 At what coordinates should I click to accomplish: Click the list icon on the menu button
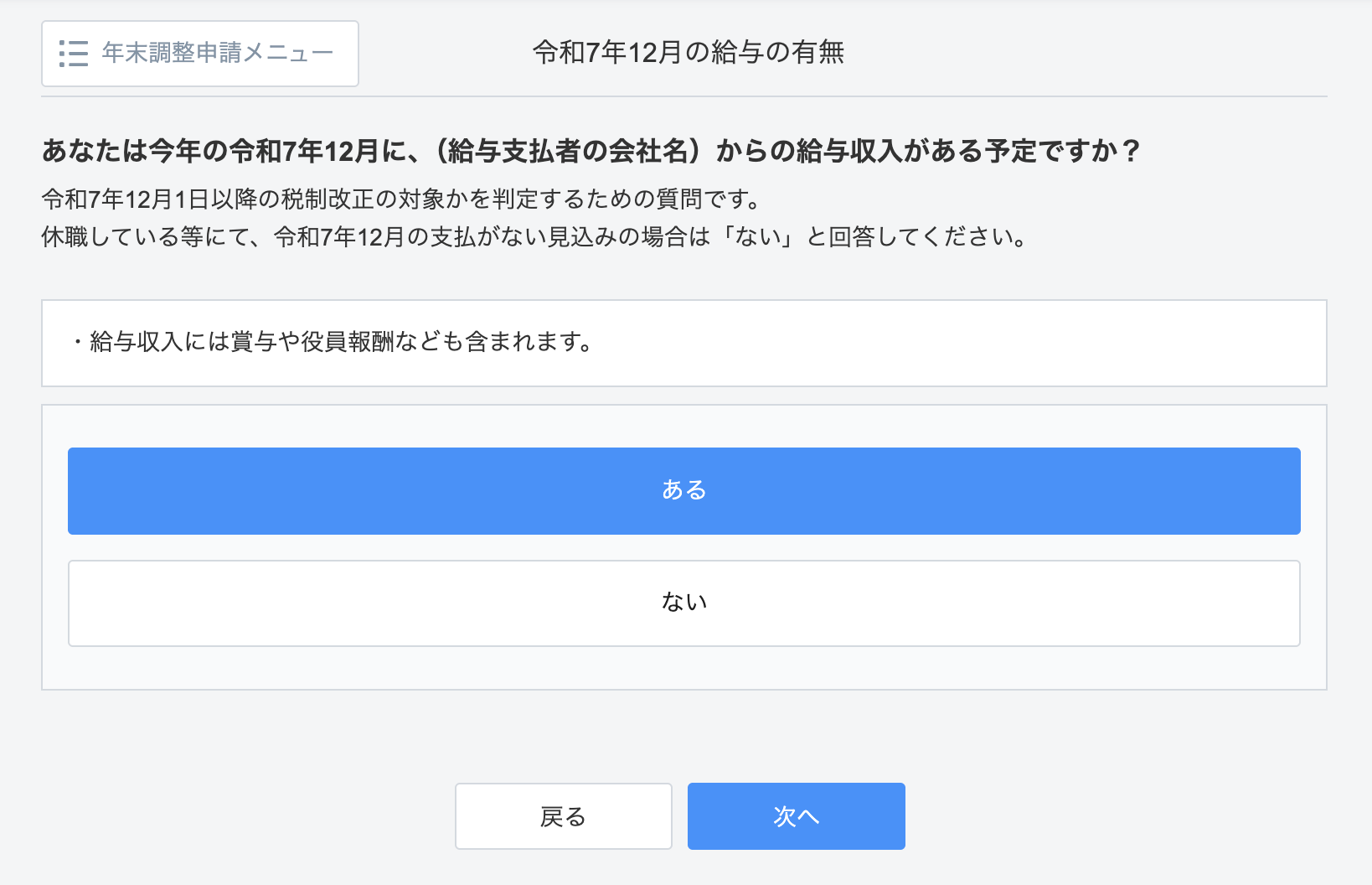pos(74,54)
